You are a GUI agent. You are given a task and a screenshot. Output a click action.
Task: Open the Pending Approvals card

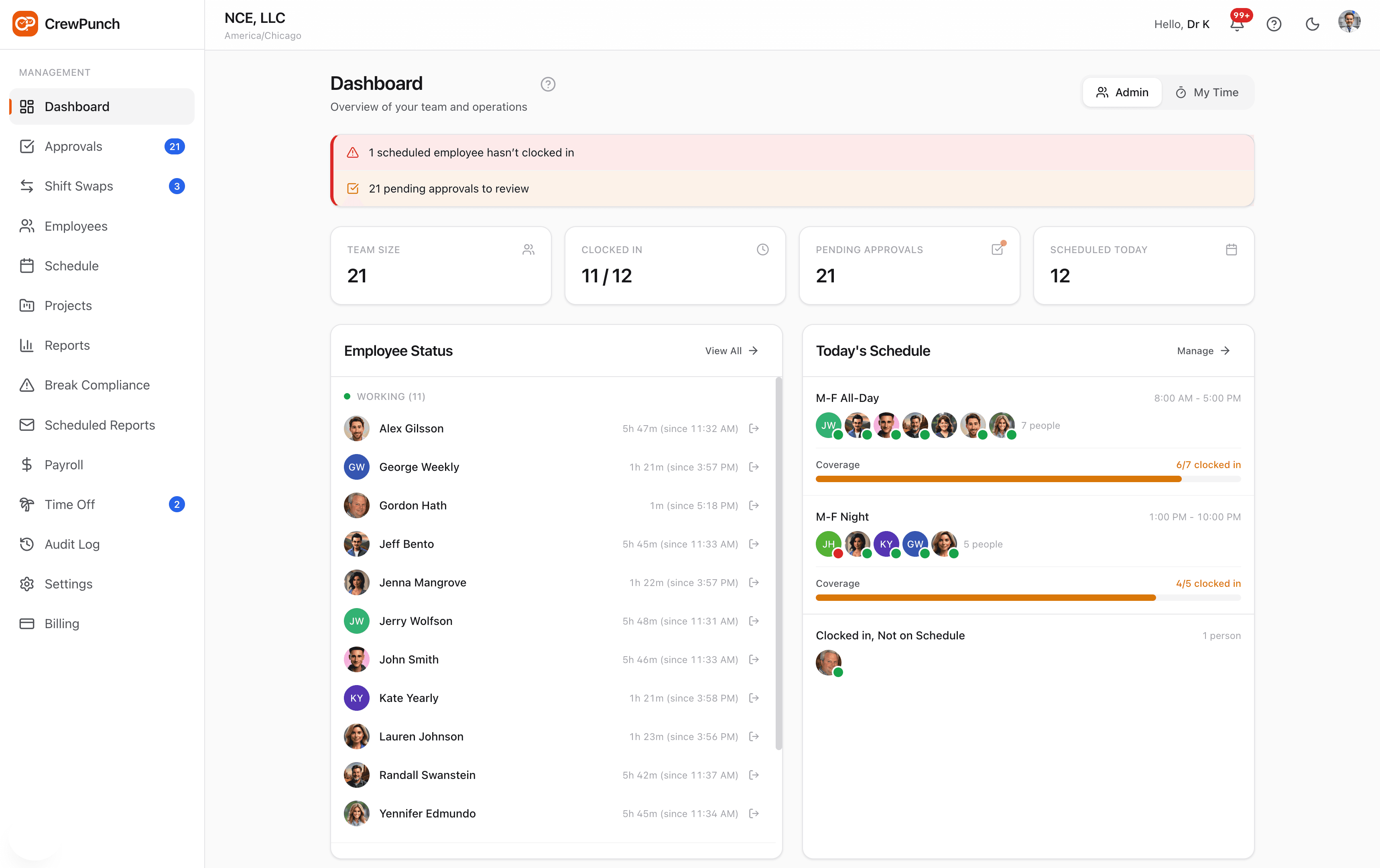pyautogui.click(x=908, y=265)
